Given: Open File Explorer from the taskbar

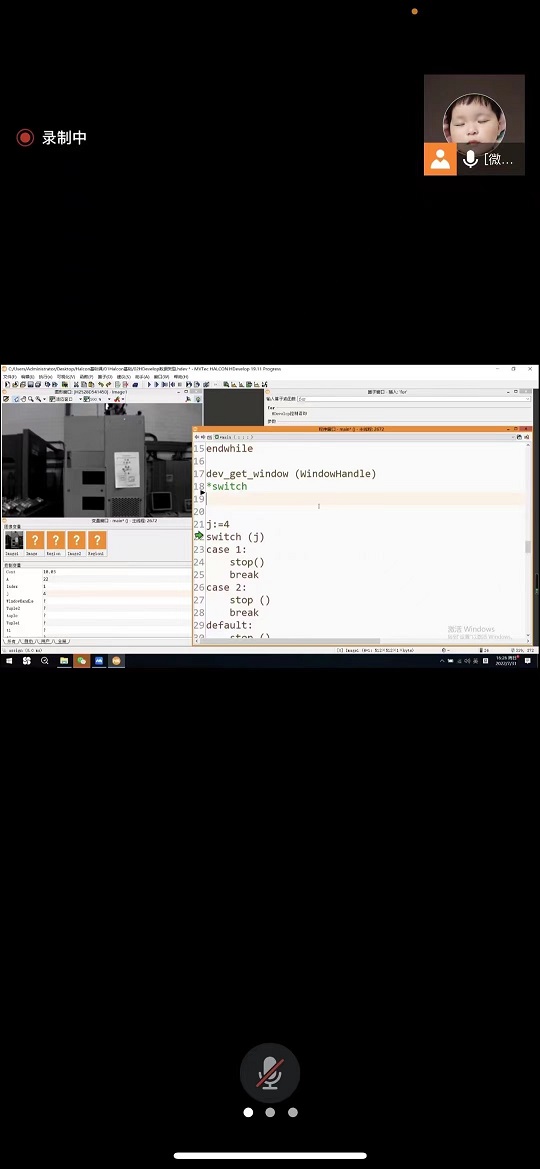Looking at the screenshot, I should point(64,661).
